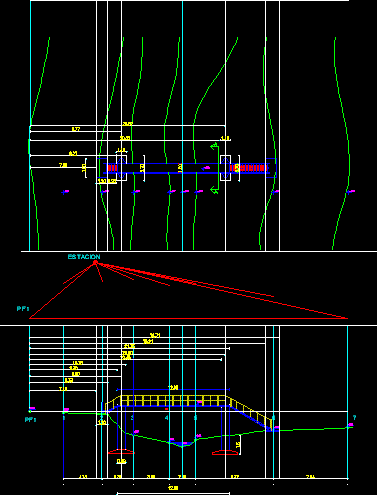This screenshot has width=377, height=495.
Task: Select the right red footing in elevation
Action: [225, 452]
